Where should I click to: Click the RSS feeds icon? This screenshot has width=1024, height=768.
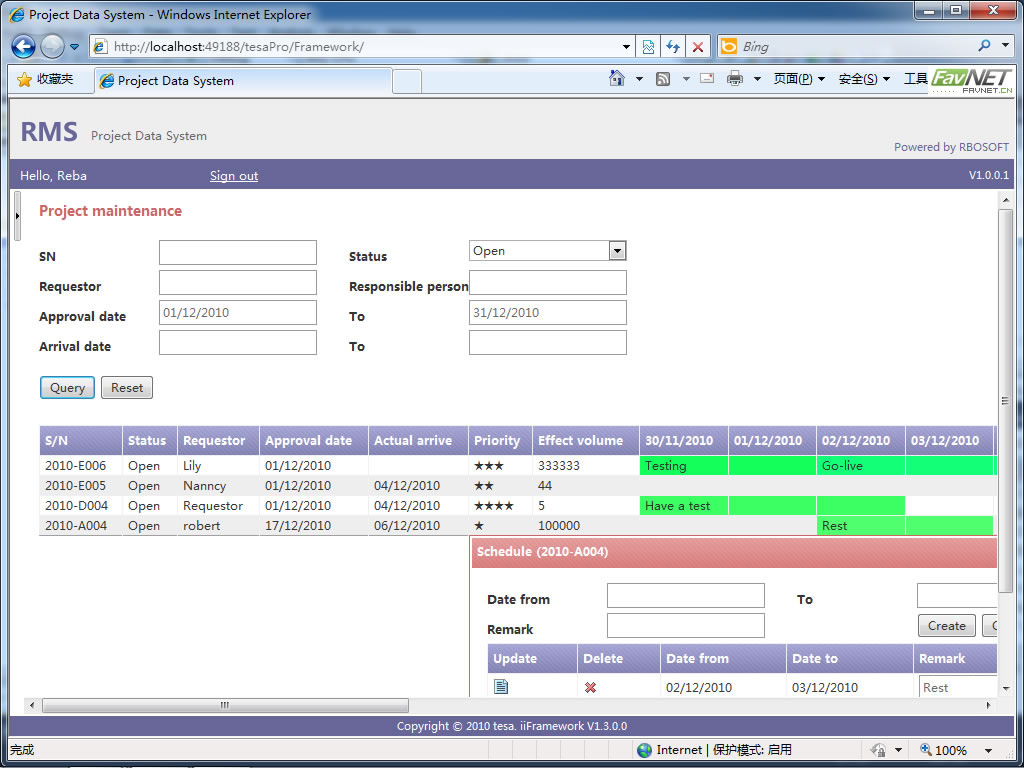click(663, 79)
